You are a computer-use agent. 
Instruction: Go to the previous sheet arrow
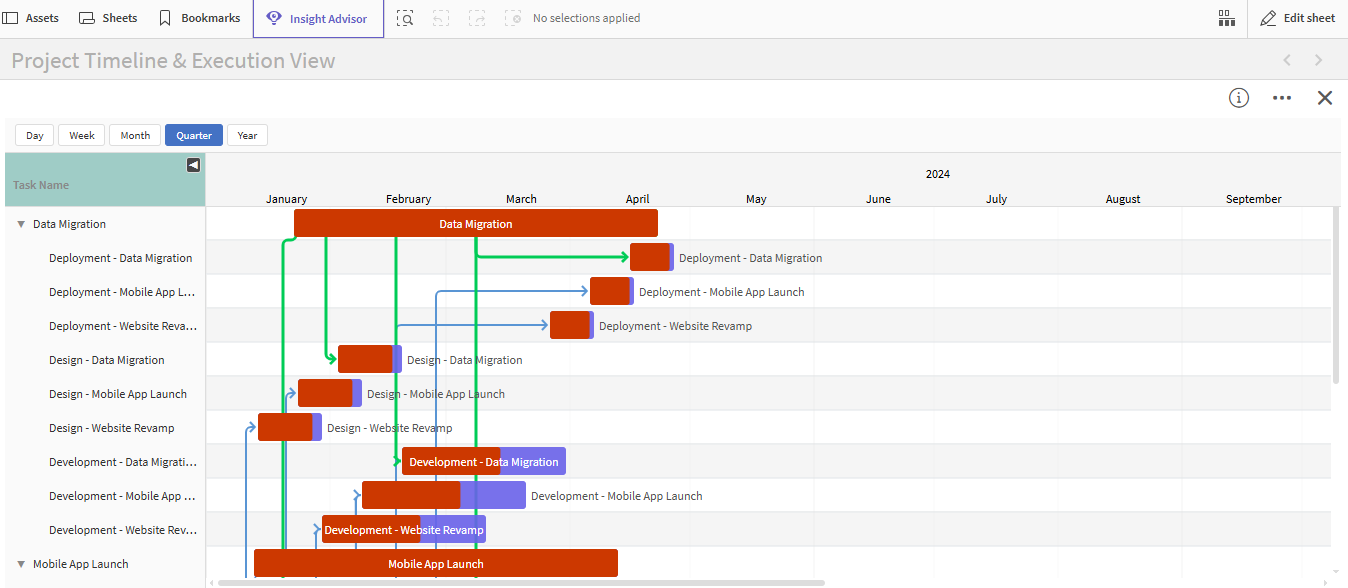[1287, 61]
